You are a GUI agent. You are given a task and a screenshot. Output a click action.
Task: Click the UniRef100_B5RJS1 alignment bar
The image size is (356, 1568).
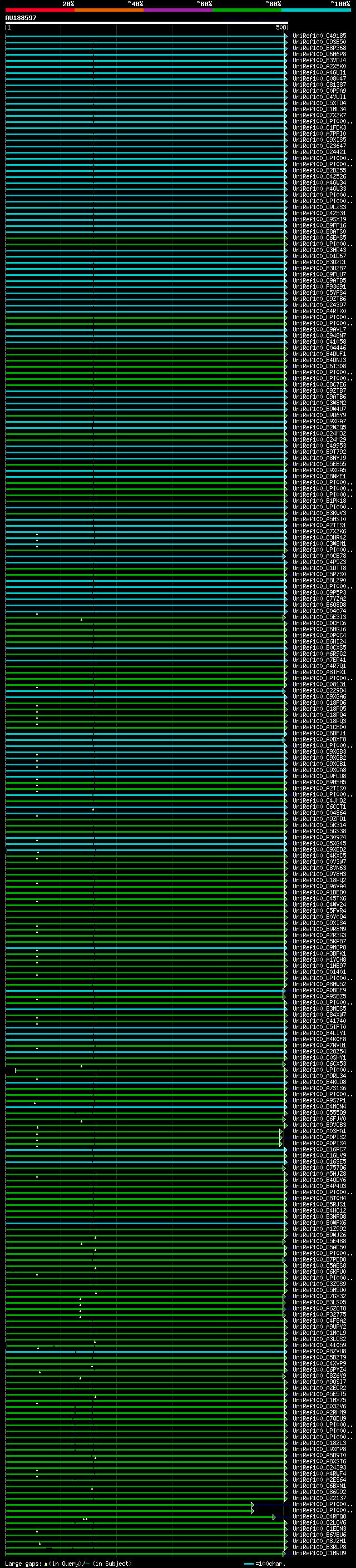pyautogui.click(x=146, y=1204)
